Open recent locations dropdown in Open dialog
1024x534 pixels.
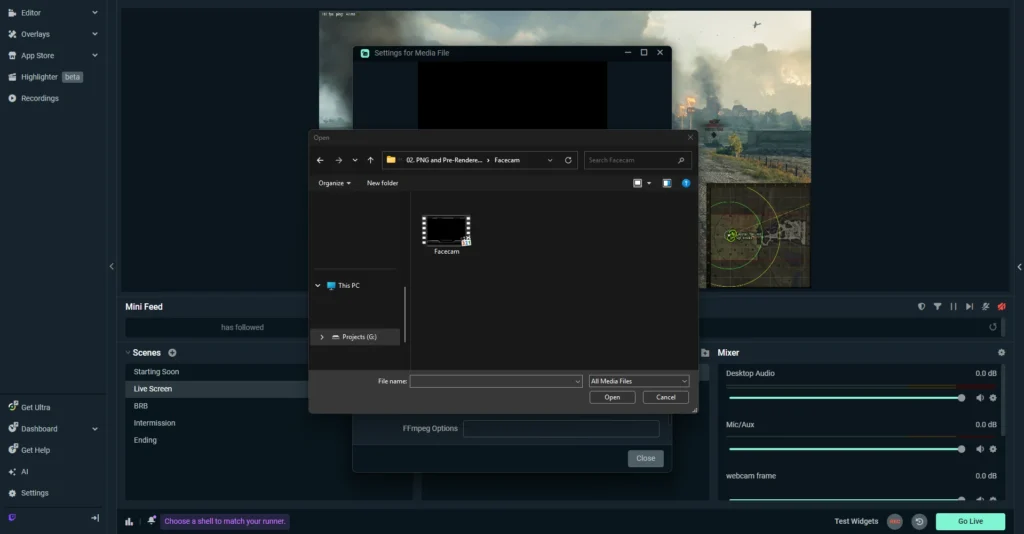[x=355, y=160]
